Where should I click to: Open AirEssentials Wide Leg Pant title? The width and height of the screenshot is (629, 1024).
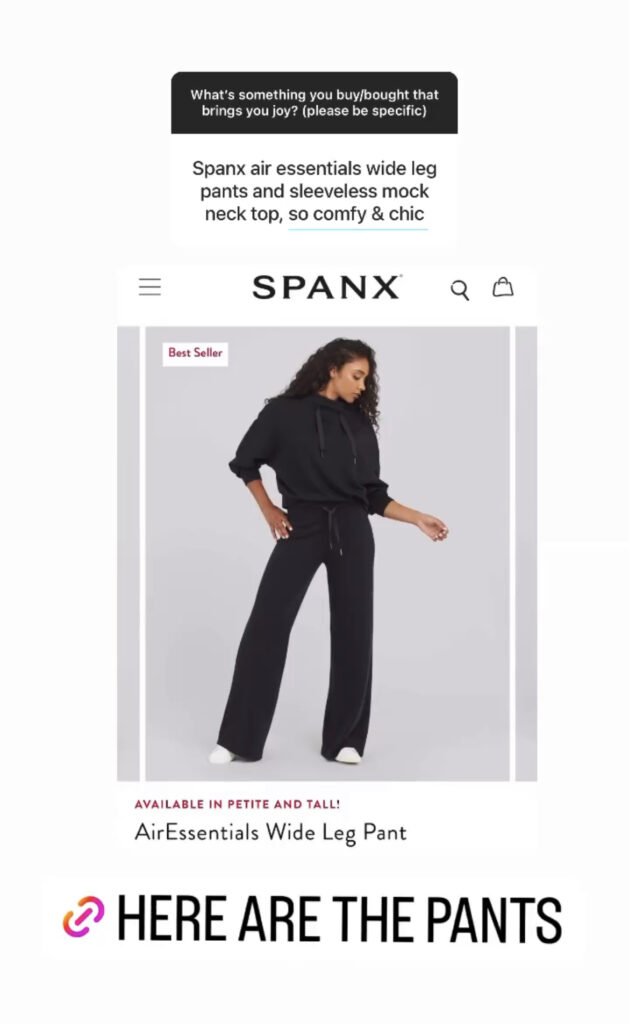(x=270, y=833)
